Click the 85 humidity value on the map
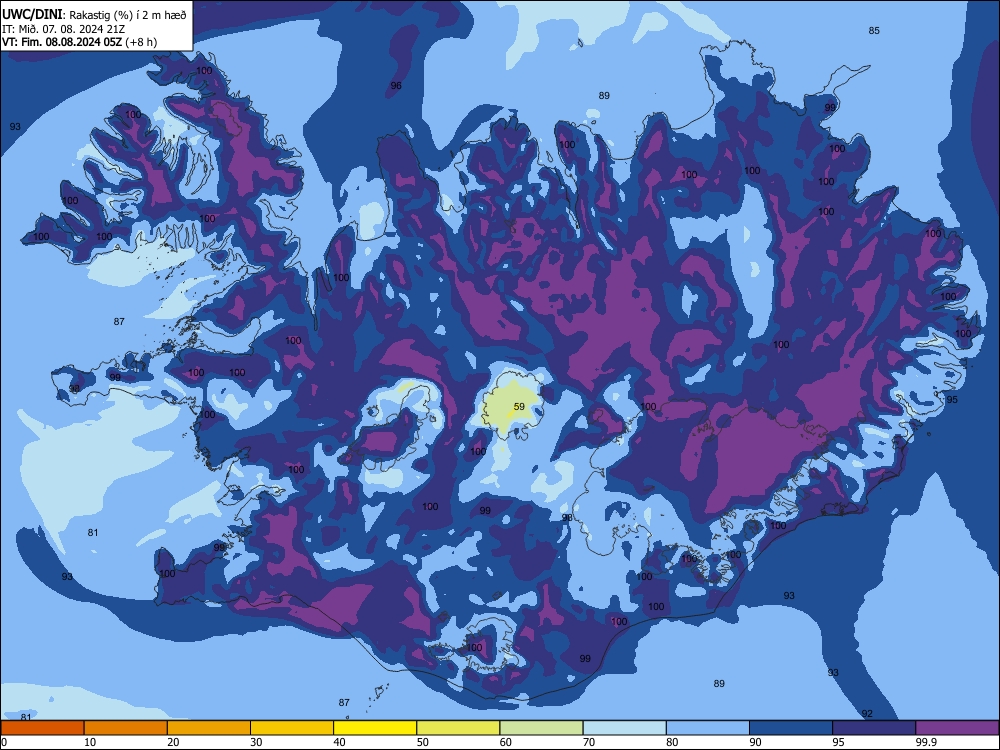Viewport: 1000px width, 750px height. (x=874, y=31)
